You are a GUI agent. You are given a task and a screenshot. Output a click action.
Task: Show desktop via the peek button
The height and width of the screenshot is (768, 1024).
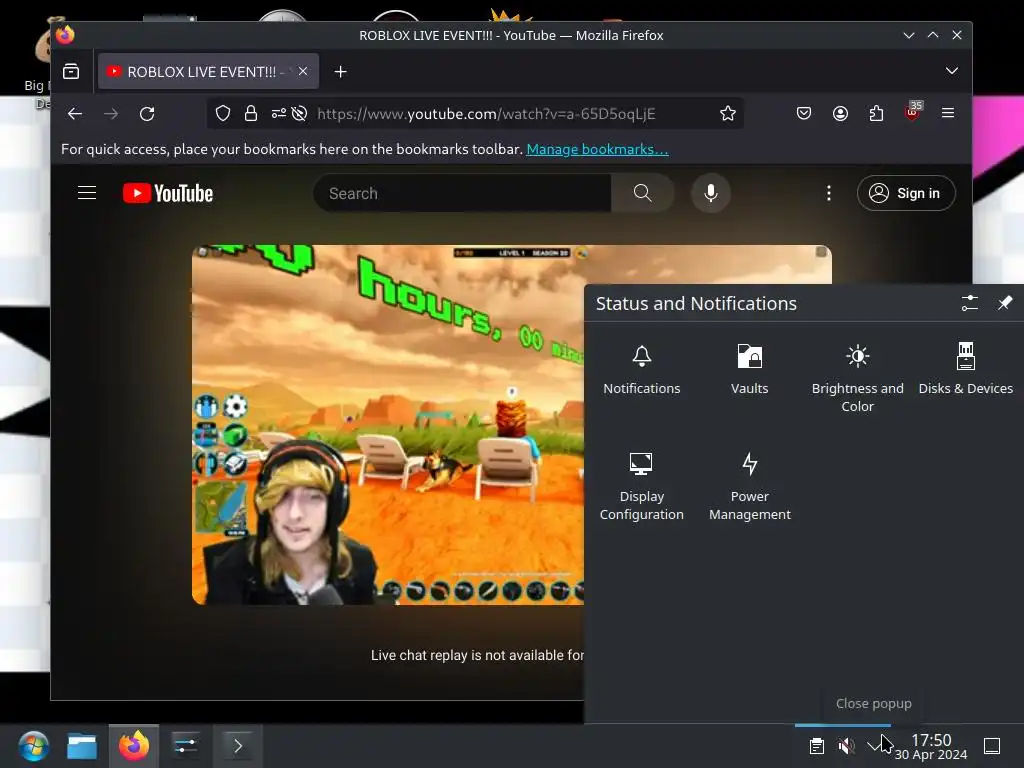tap(992, 746)
